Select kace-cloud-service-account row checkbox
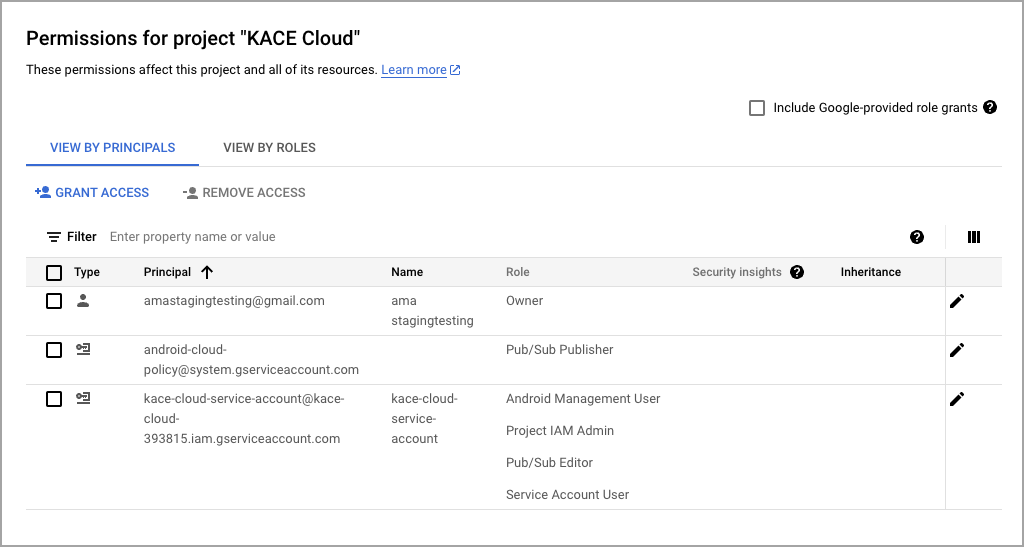 tap(54, 399)
